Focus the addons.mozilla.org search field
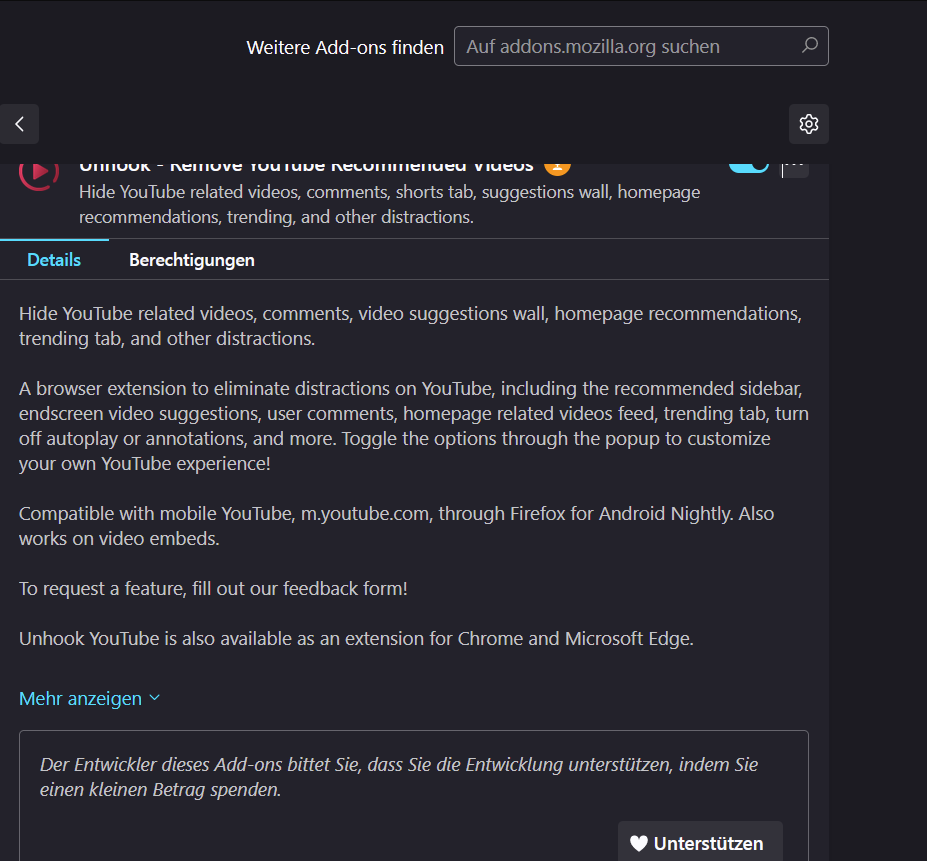The height and width of the screenshot is (861, 927). pyautogui.click(x=630, y=46)
